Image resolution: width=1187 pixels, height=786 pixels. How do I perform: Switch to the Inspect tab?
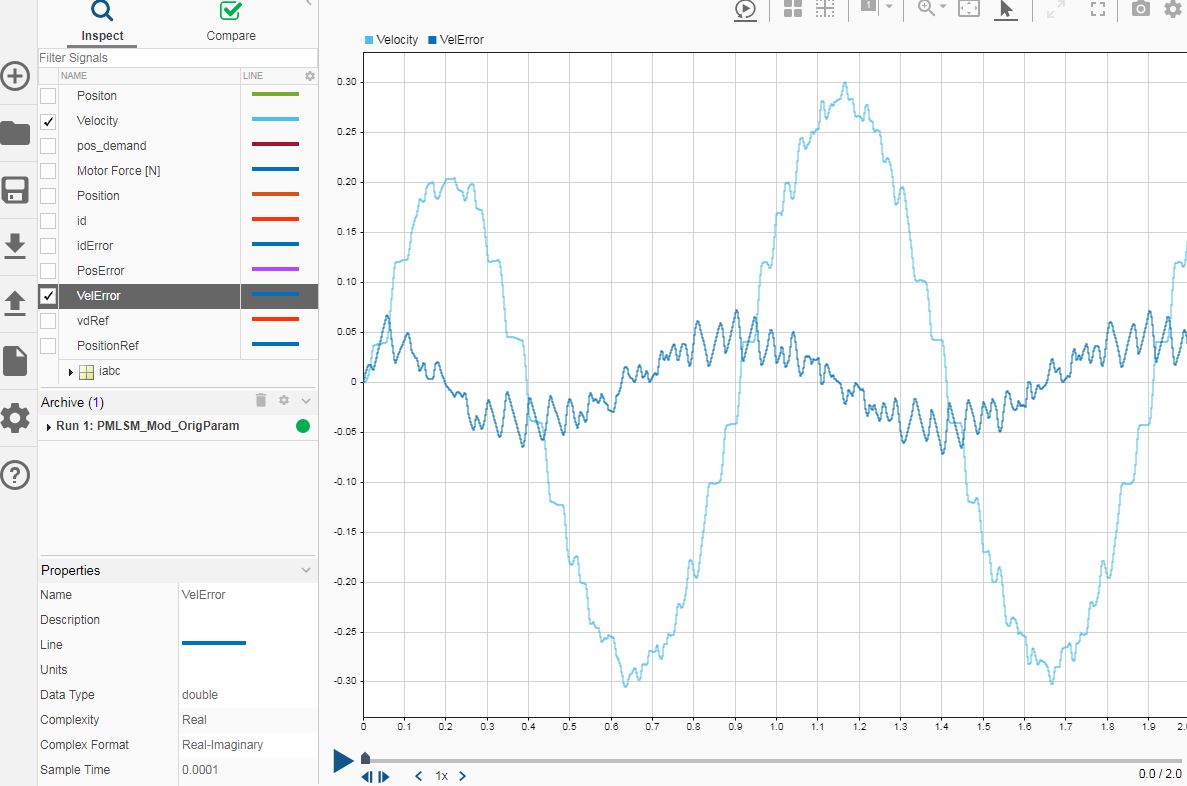pos(102,23)
